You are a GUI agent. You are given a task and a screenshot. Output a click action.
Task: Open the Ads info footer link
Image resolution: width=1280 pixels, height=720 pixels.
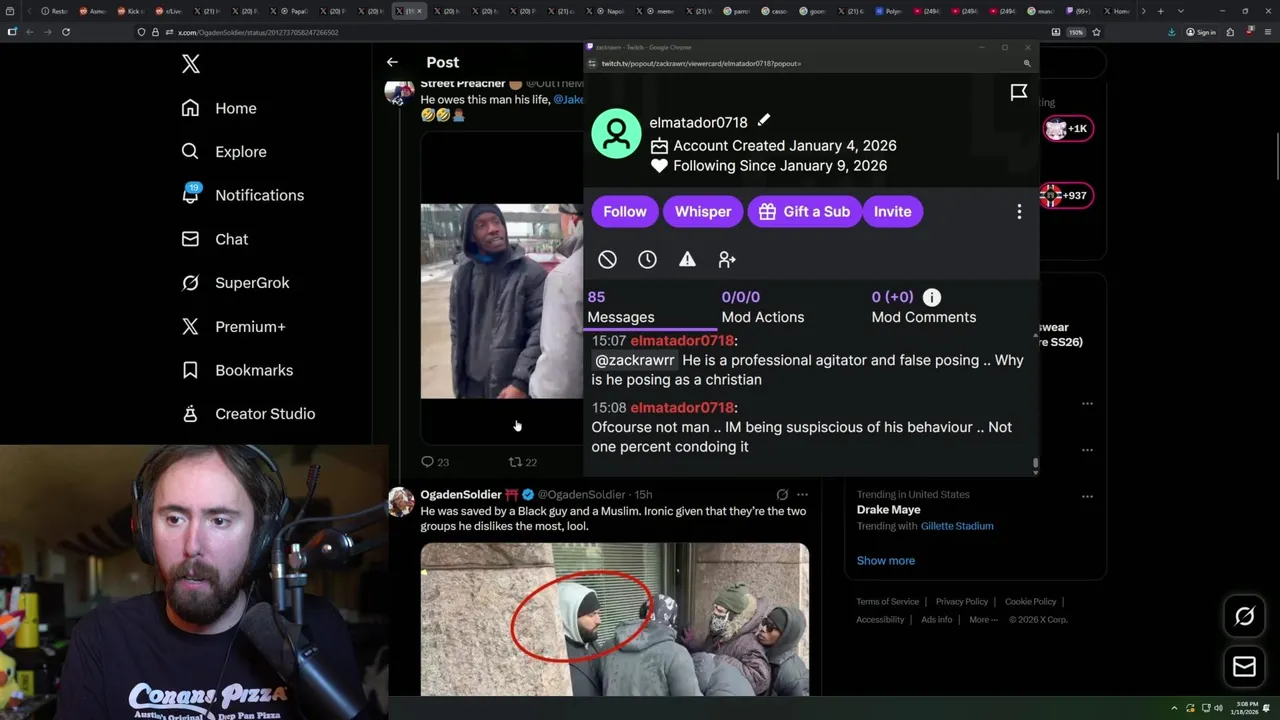click(937, 620)
